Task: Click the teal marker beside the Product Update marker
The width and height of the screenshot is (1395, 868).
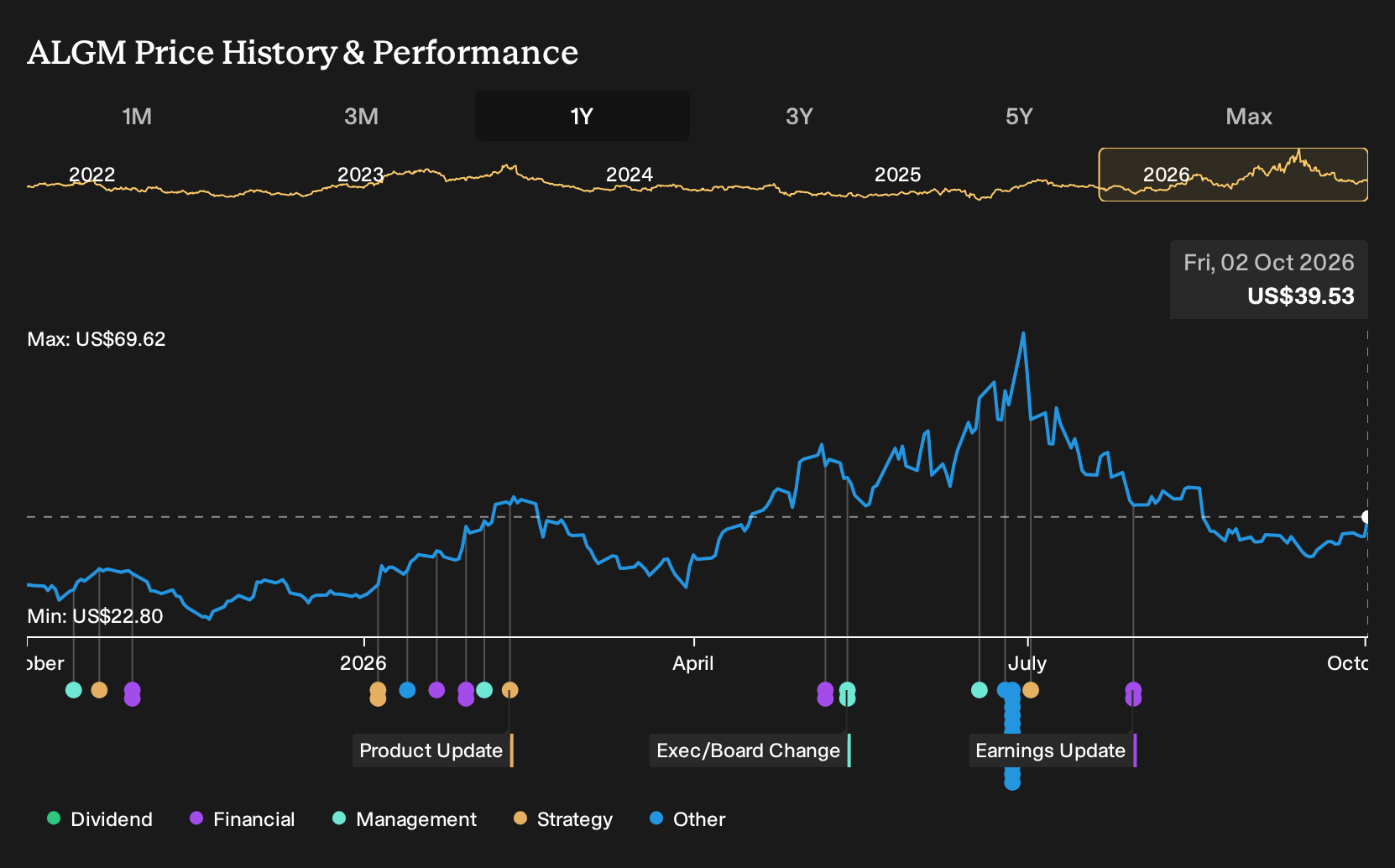Action: click(x=484, y=690)
